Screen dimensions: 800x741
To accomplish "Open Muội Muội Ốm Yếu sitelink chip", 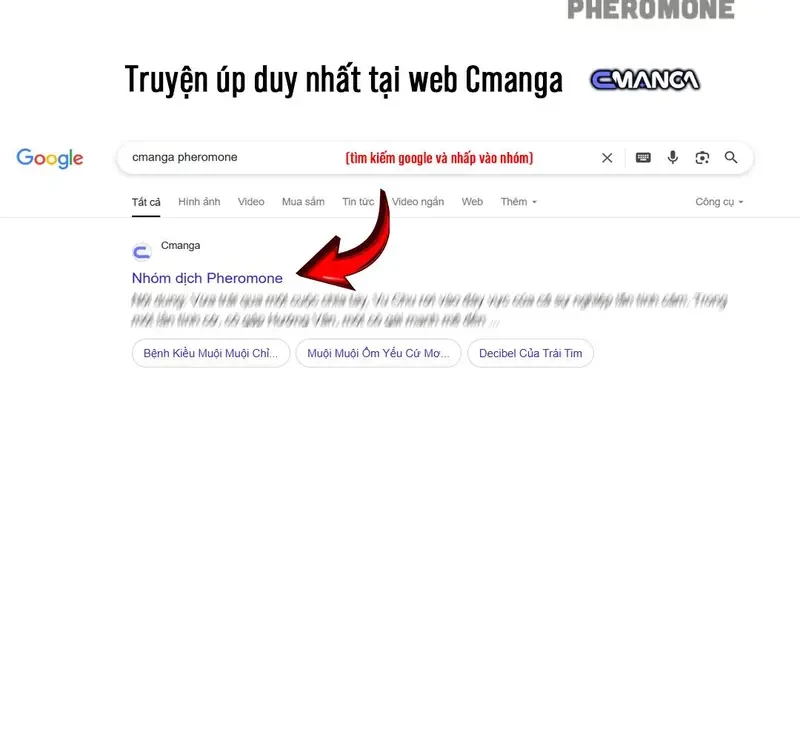I will coord(379,353).
